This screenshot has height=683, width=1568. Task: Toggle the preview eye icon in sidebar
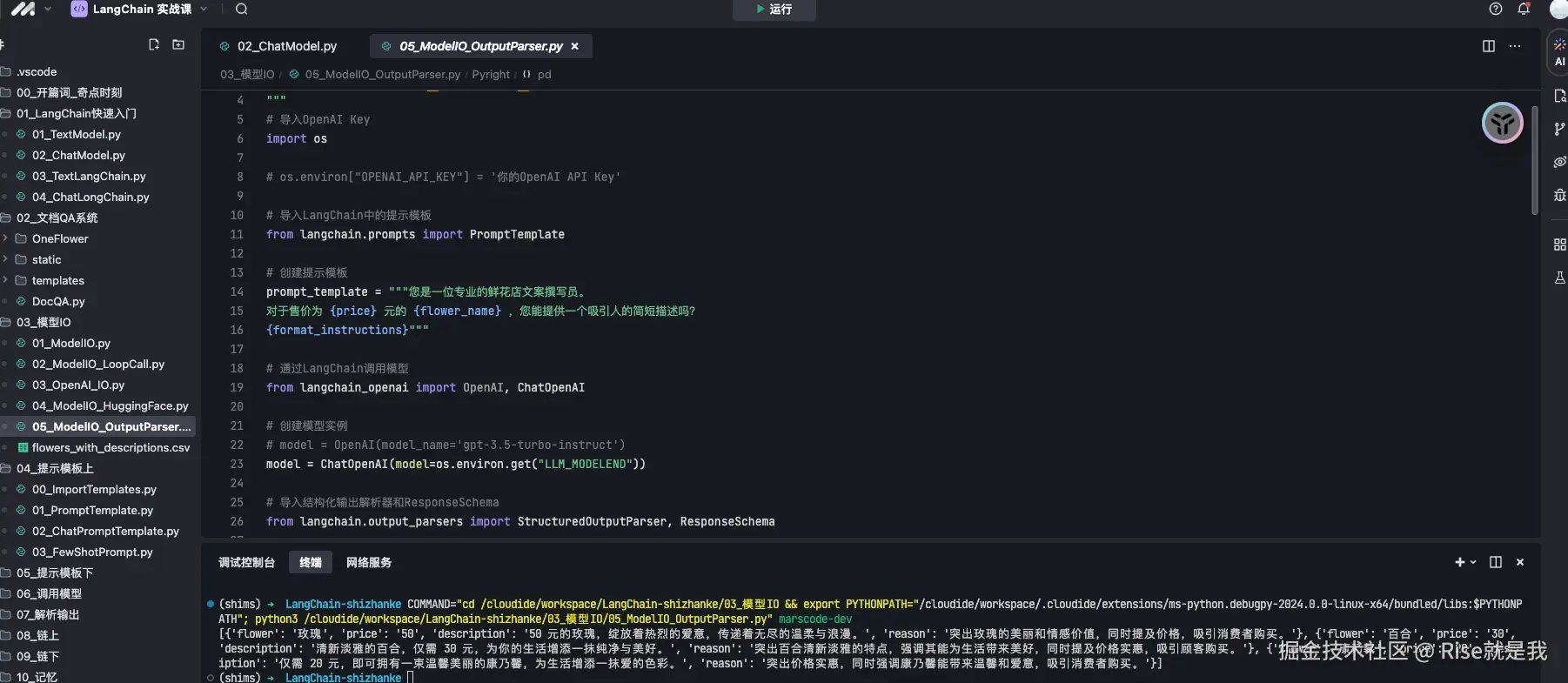point(1558,162)
